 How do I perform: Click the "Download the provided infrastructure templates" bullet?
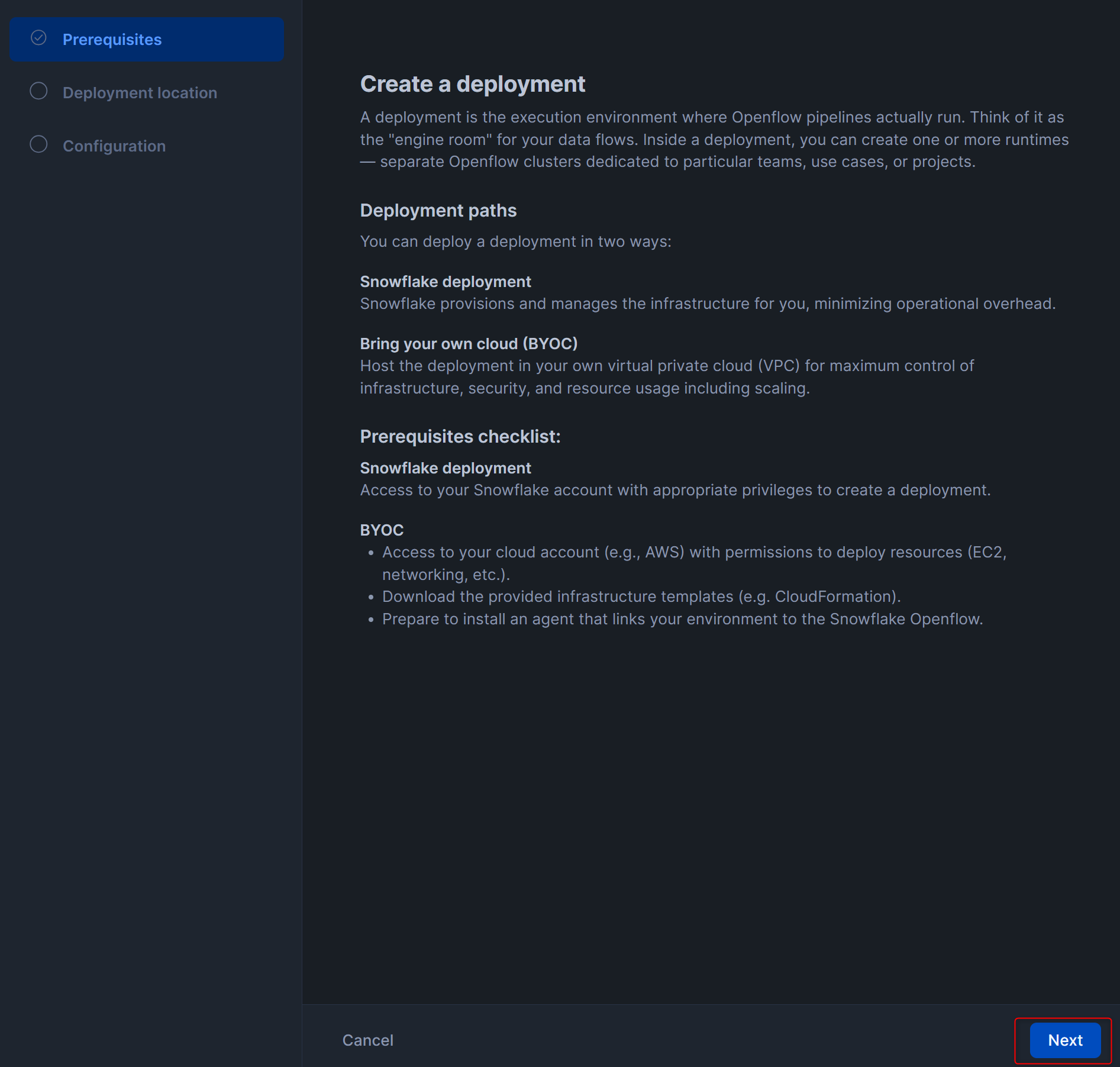(x=641, y=597)
